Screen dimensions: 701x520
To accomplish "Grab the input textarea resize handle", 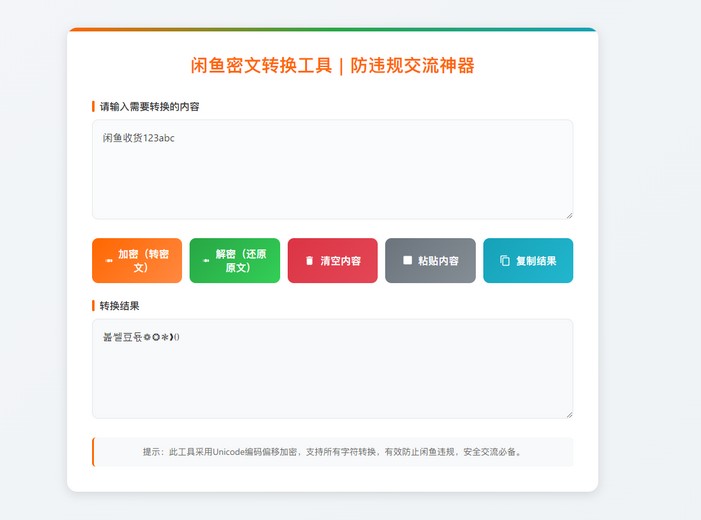I will pos(568,214).
